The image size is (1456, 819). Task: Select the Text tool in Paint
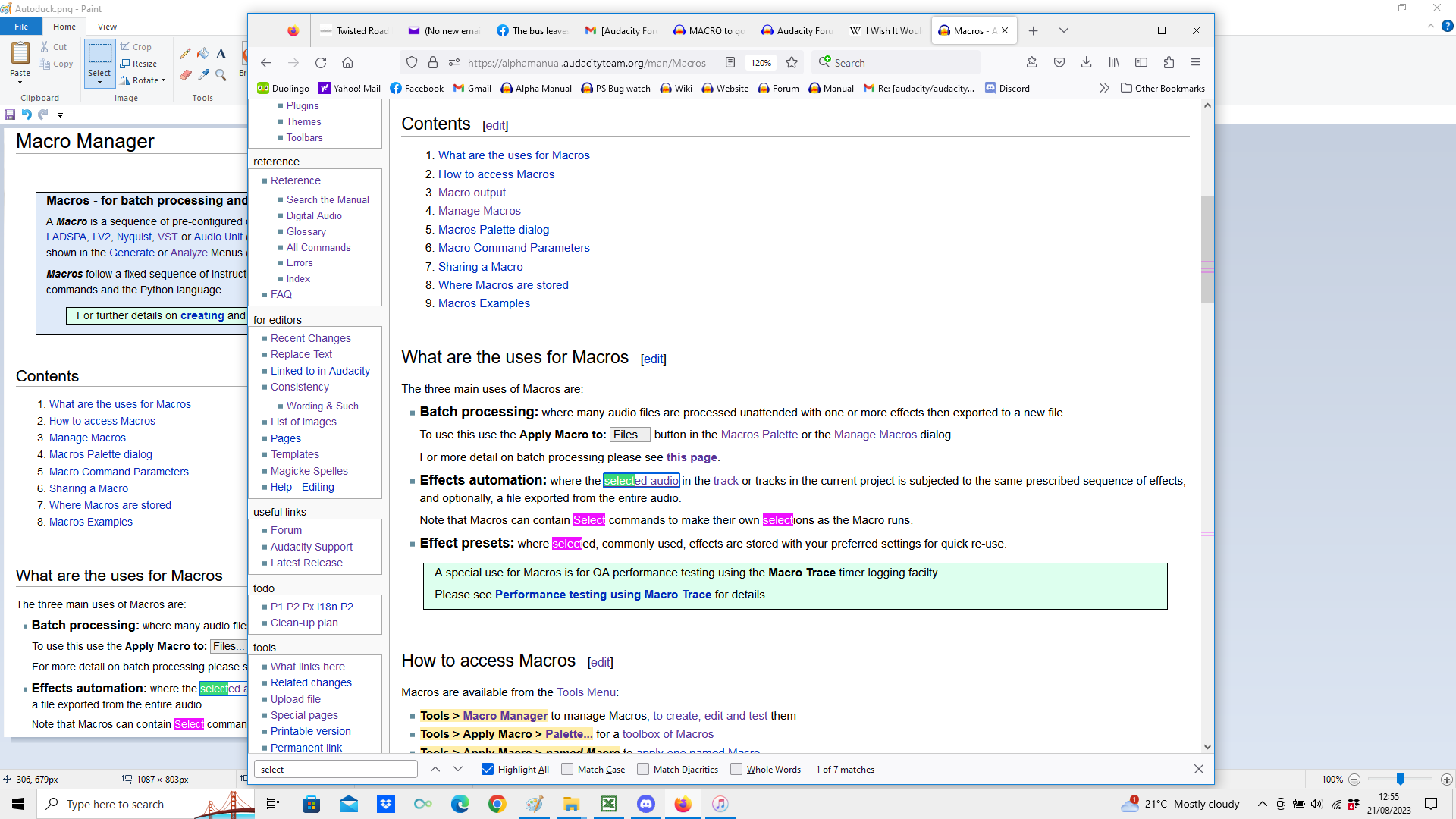coord(221,53)
